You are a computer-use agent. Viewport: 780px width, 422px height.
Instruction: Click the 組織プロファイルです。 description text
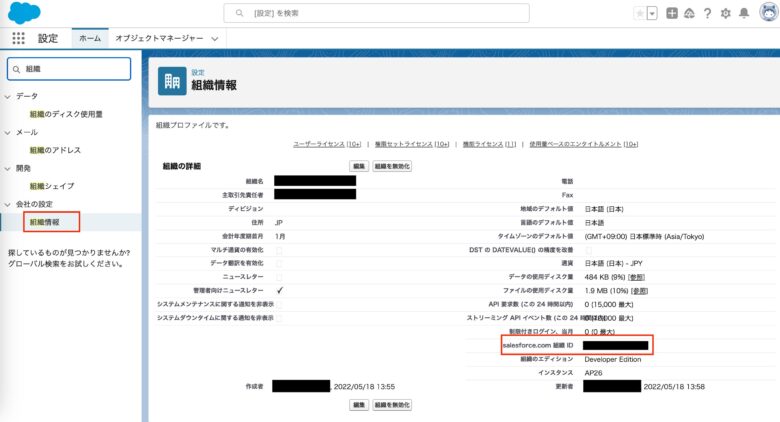pyautogui.click(x=193, y=125)
